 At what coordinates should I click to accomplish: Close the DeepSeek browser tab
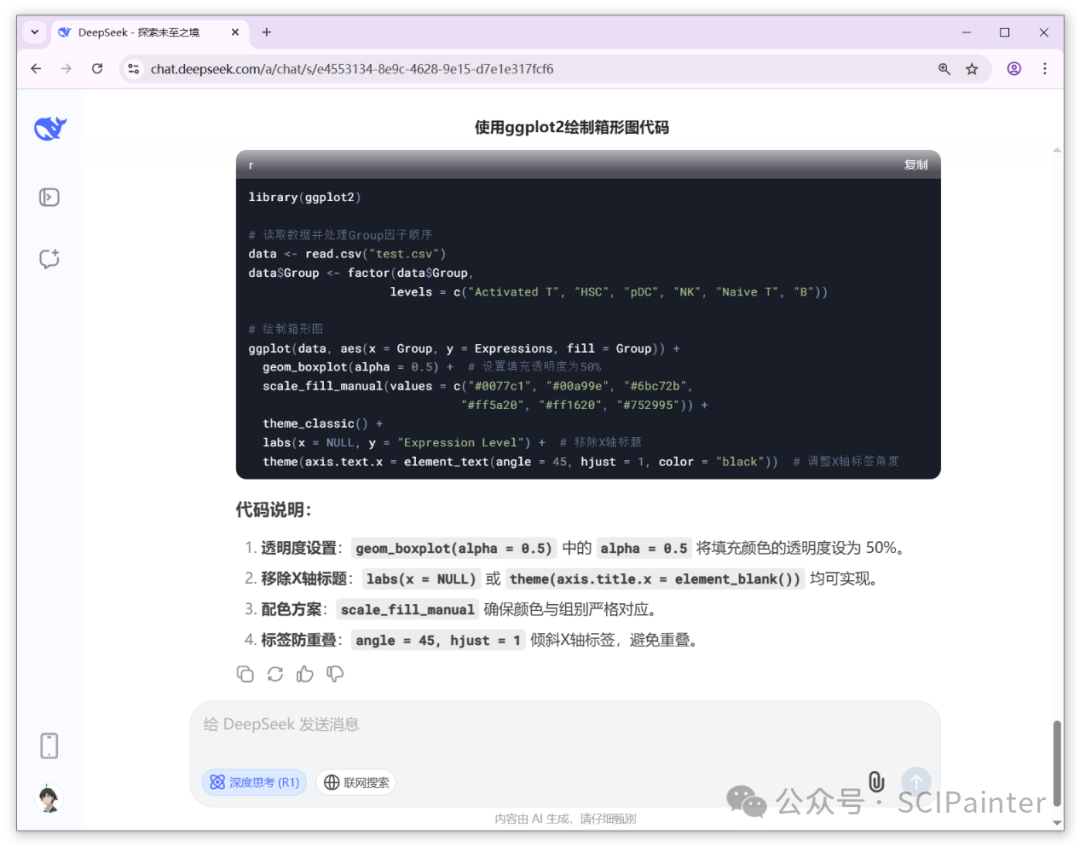235,32
